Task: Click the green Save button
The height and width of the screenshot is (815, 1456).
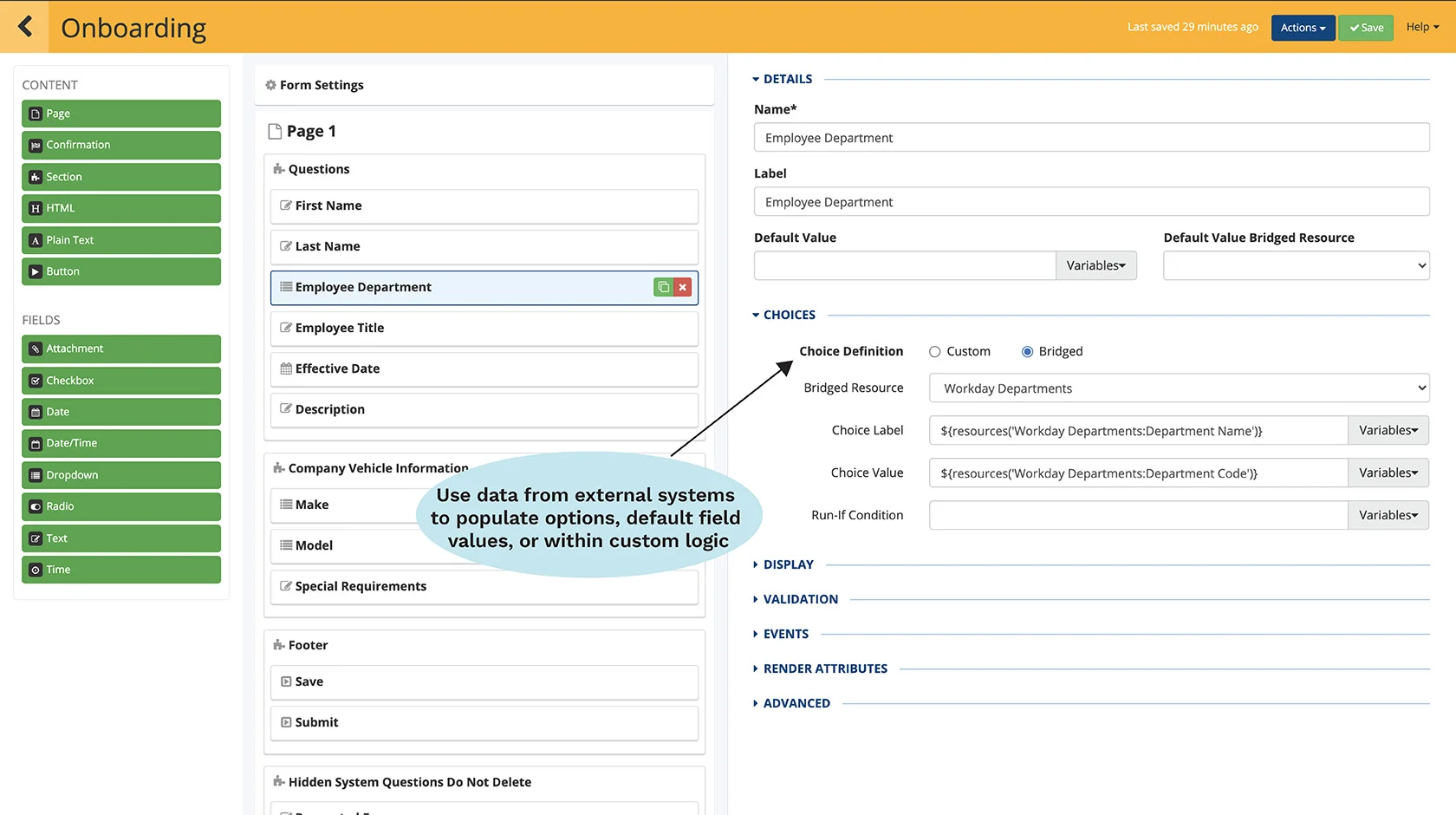Action: [1366, 28]
